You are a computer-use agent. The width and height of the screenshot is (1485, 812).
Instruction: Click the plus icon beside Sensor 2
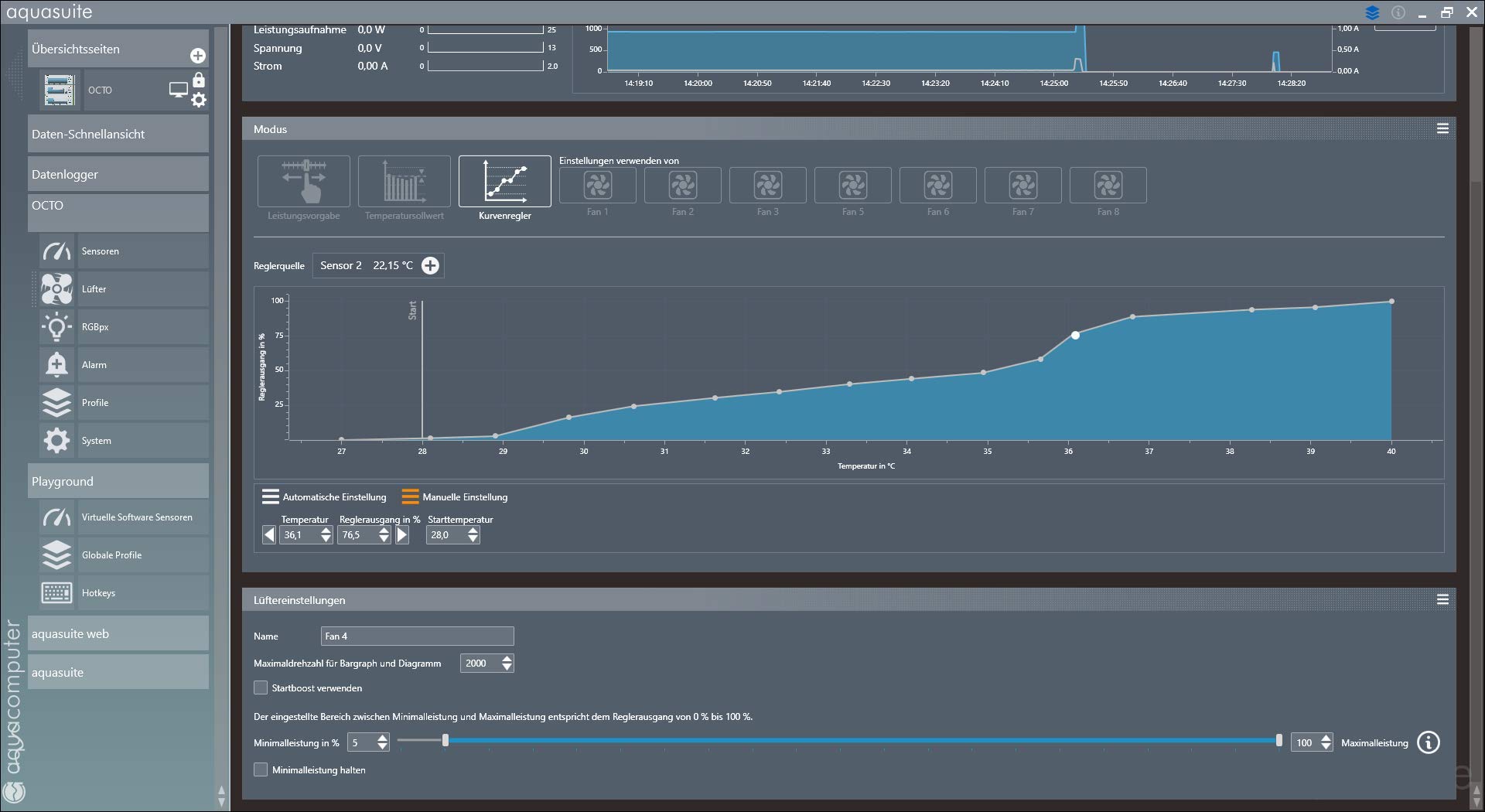click(x=430, y=265)
